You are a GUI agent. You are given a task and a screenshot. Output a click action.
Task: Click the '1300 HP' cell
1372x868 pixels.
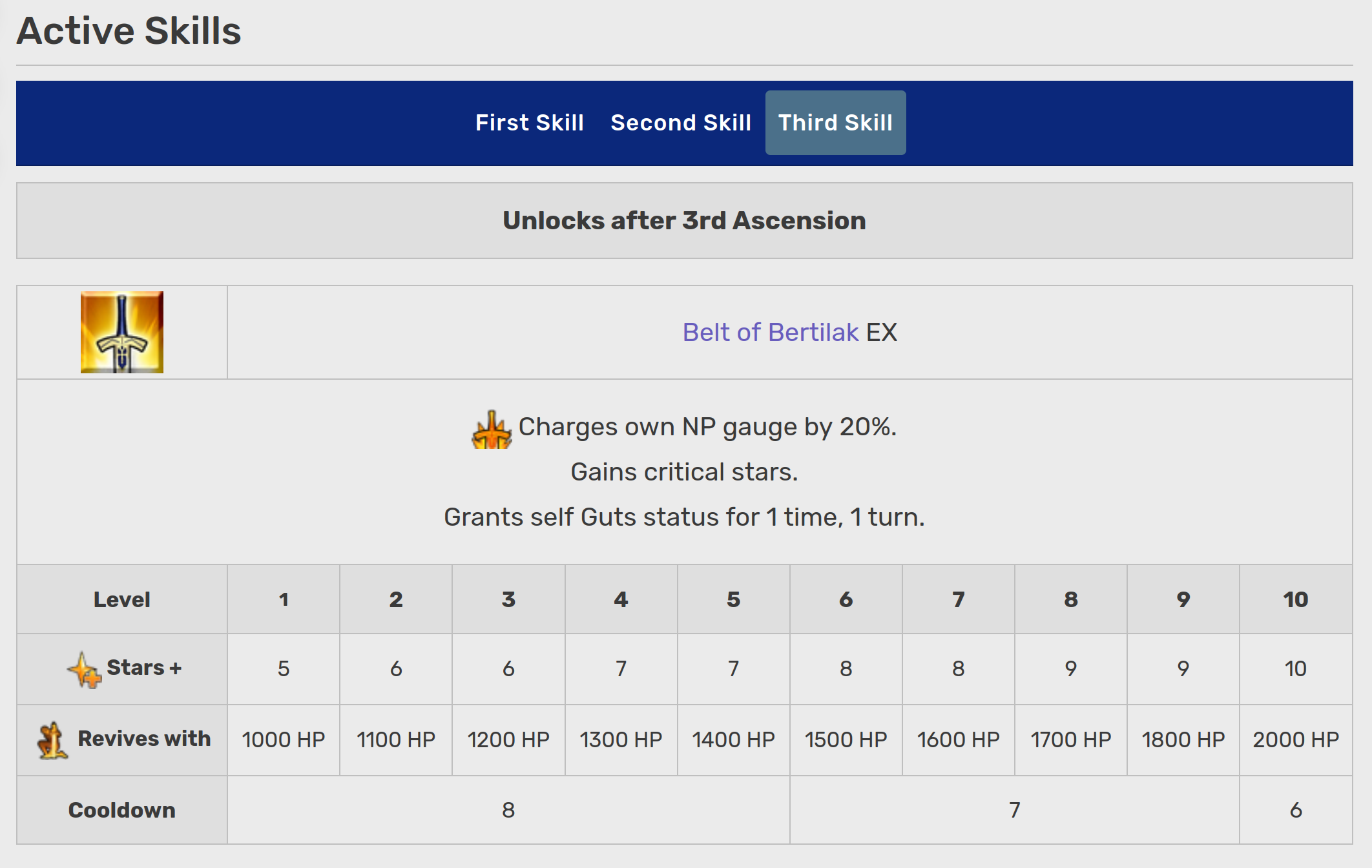click(x=621, y=740)
